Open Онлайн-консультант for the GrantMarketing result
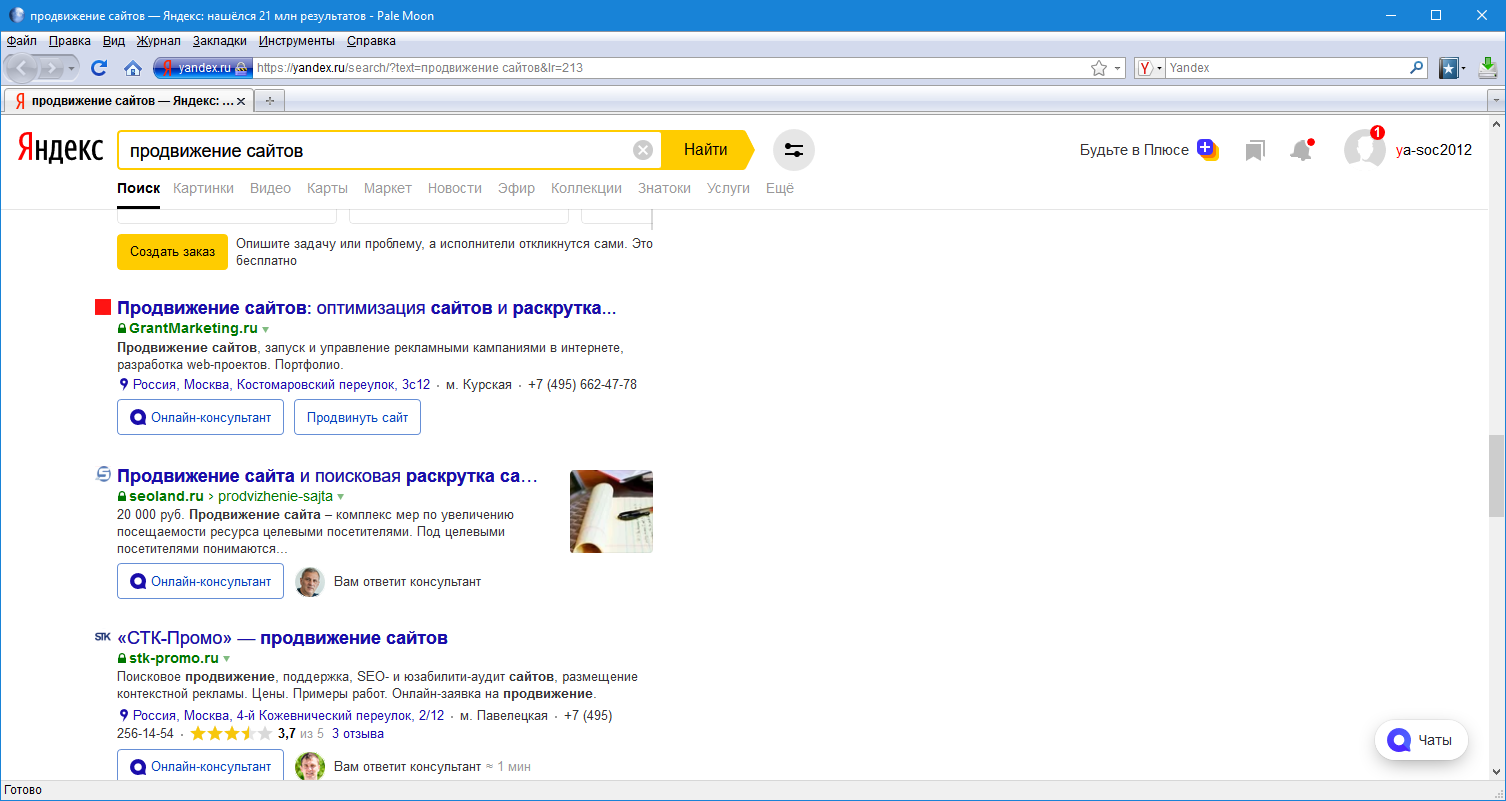 [200, 418]
